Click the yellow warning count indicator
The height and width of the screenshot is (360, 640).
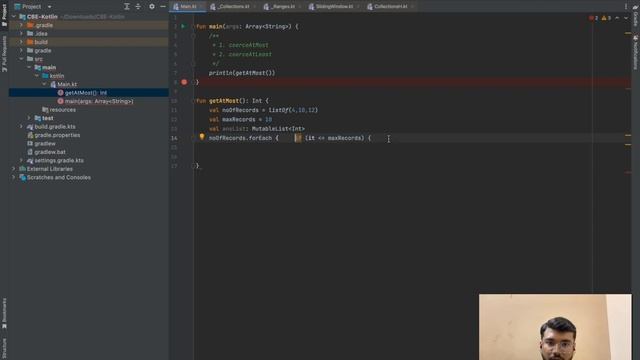pos(606,18)
